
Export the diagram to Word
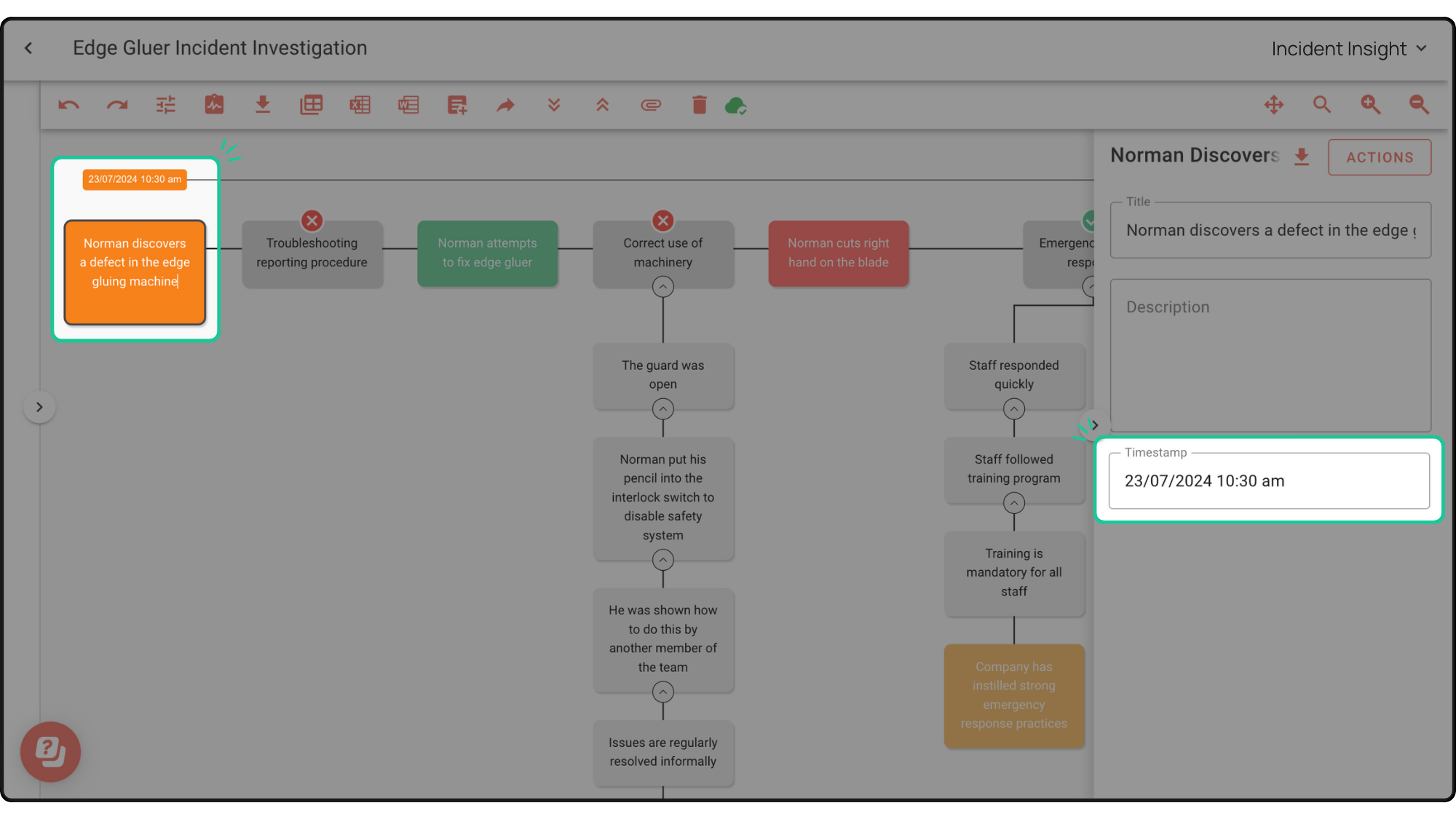(408, 105)
